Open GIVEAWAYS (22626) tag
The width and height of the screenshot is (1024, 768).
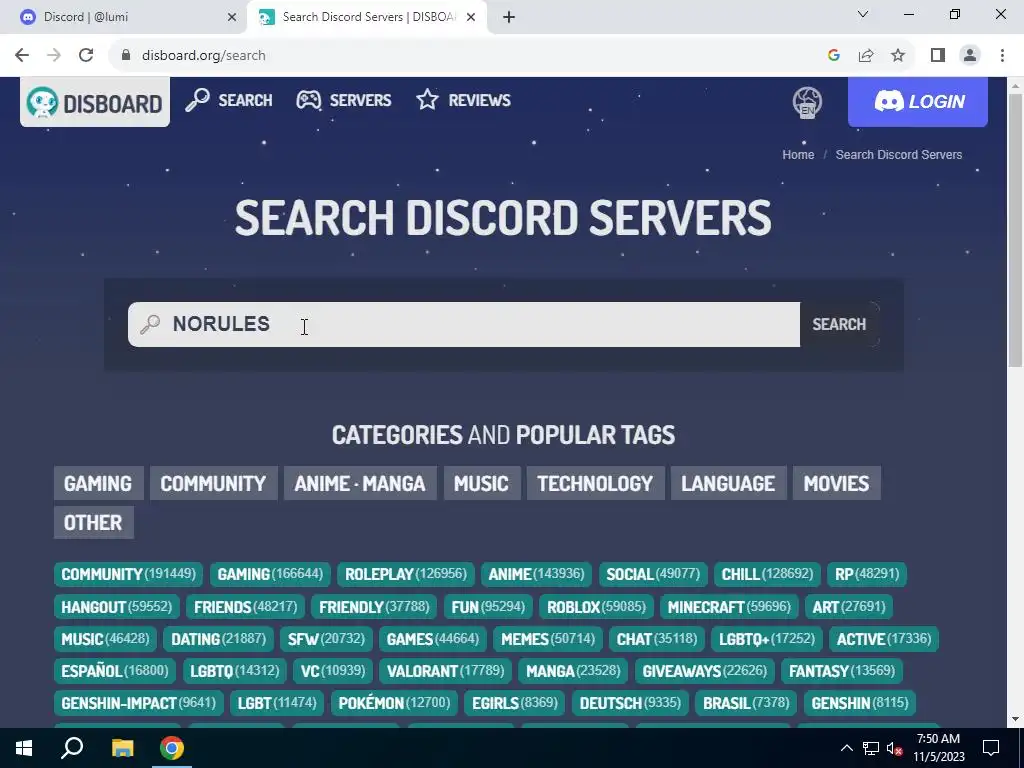[x=705, y=671]
